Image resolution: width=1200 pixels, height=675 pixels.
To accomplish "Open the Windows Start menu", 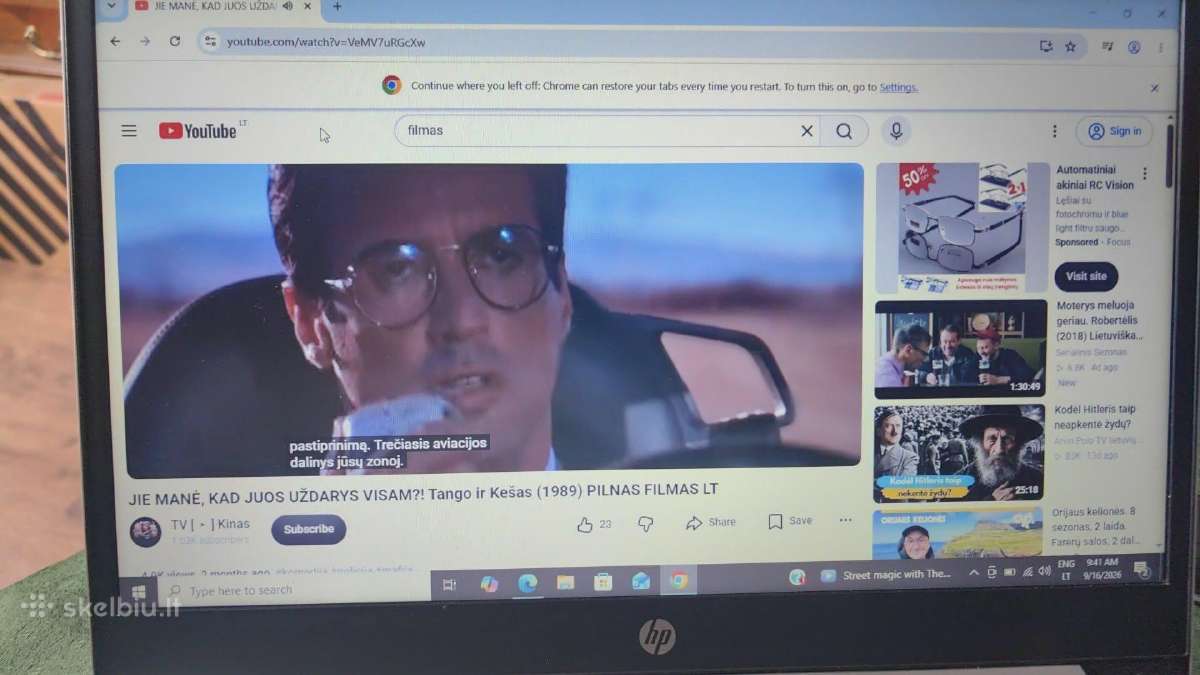I will 139,592.
